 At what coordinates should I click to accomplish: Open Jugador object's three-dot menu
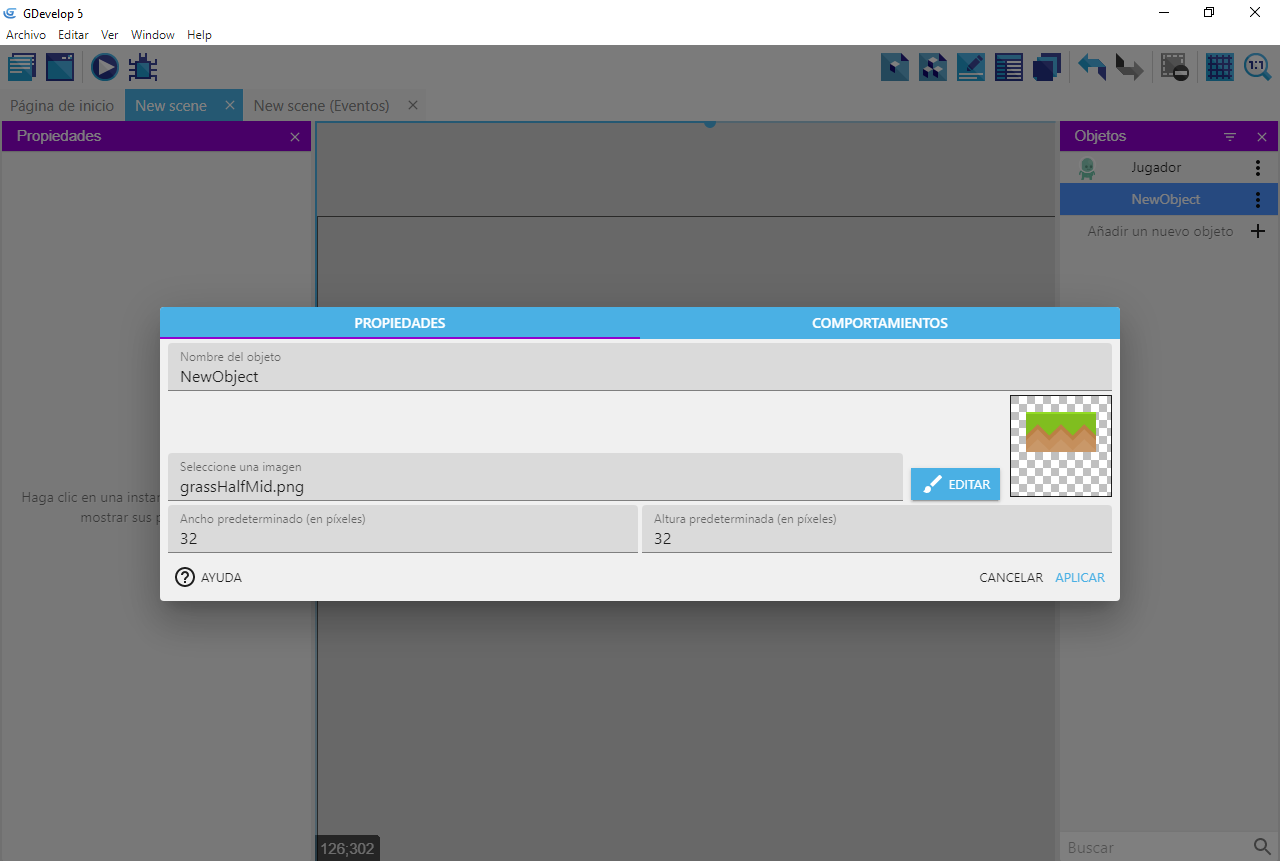pos(1258,168)
